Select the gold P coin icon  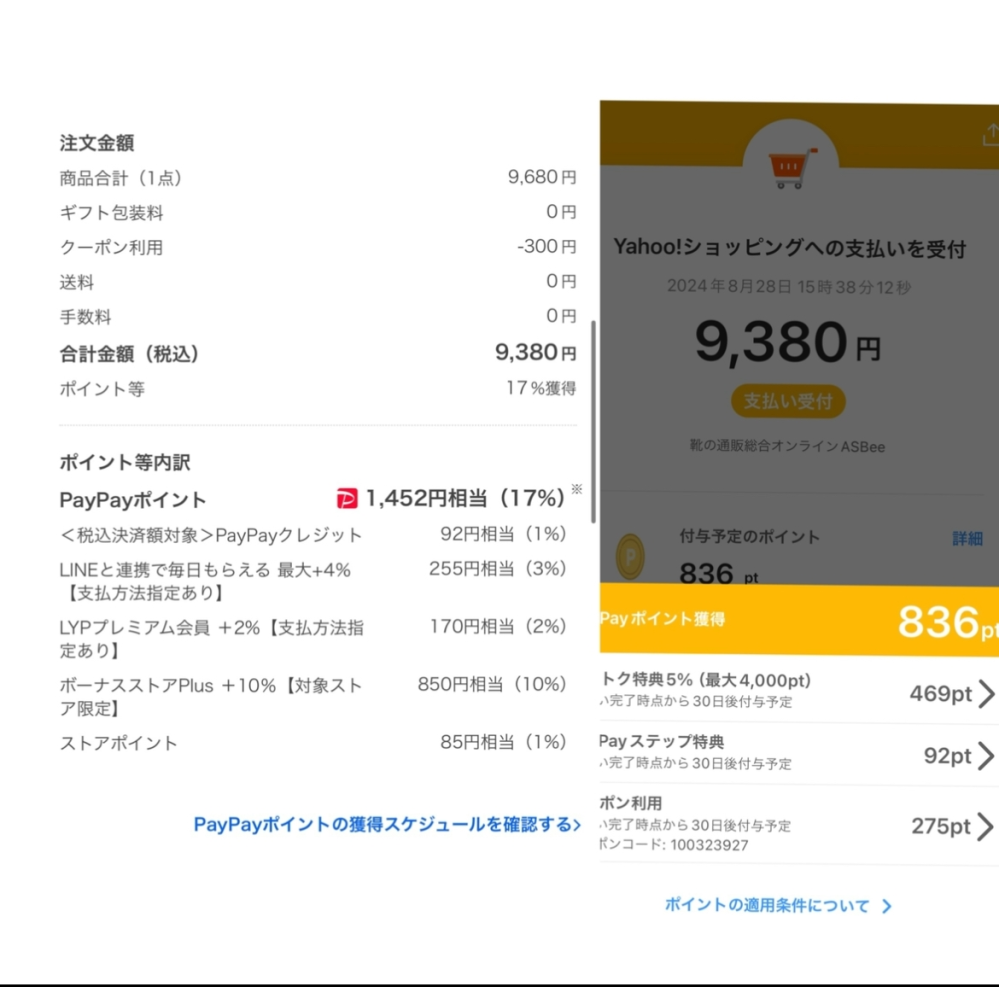click(630, 557)
